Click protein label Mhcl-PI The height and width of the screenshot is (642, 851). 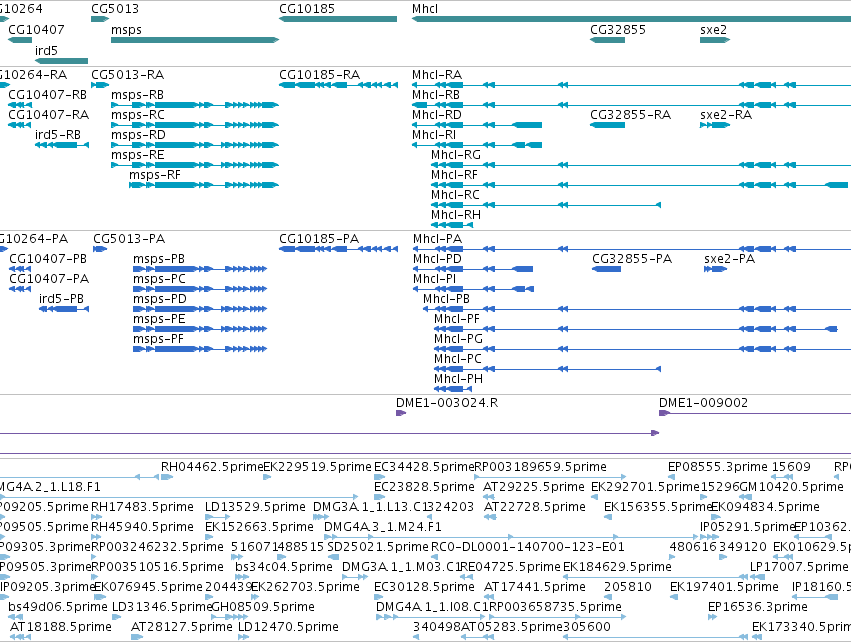434,279
